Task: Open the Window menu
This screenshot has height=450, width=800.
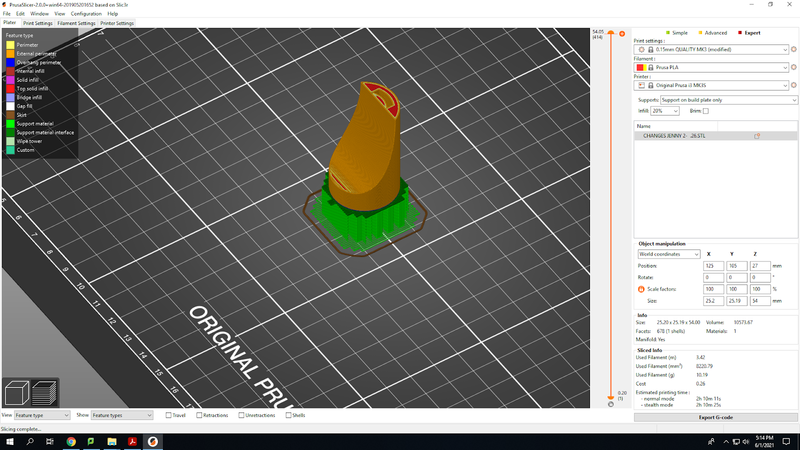Action: pyautogui.click(x=39, y=14)
